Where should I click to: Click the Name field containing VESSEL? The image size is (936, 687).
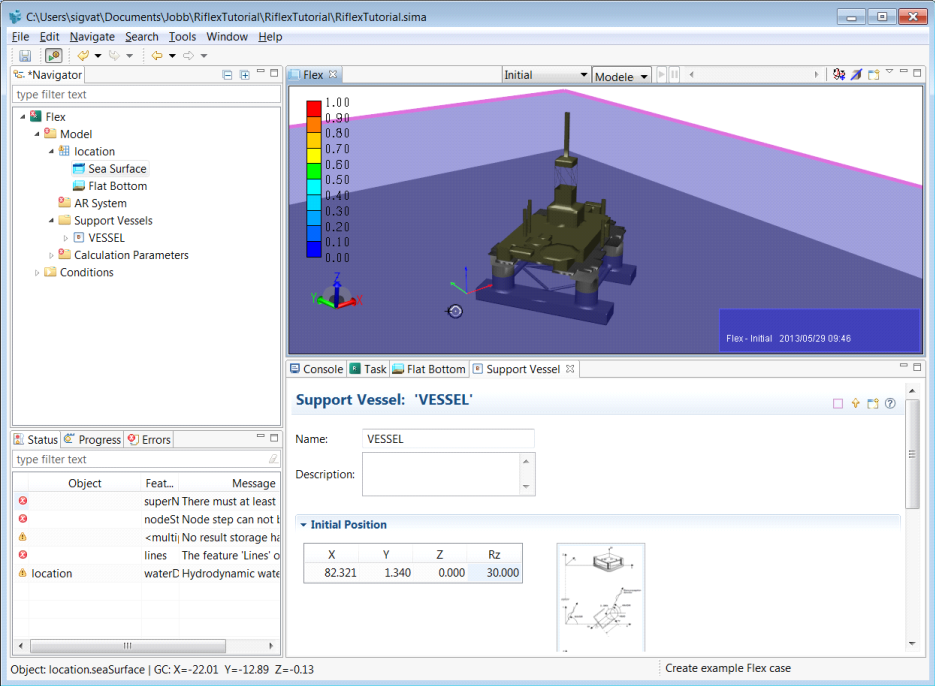448,439
